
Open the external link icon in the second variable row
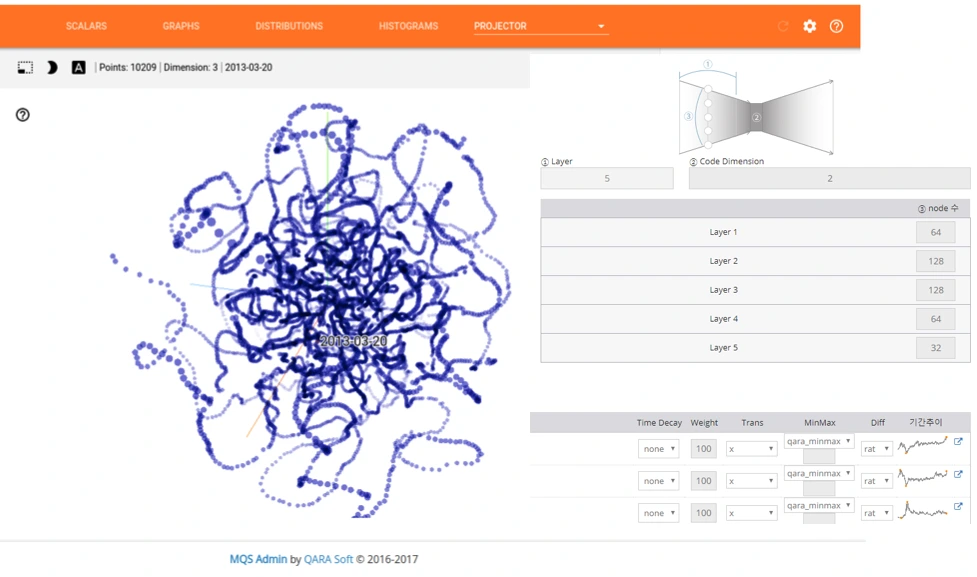[x=958, y=474]
